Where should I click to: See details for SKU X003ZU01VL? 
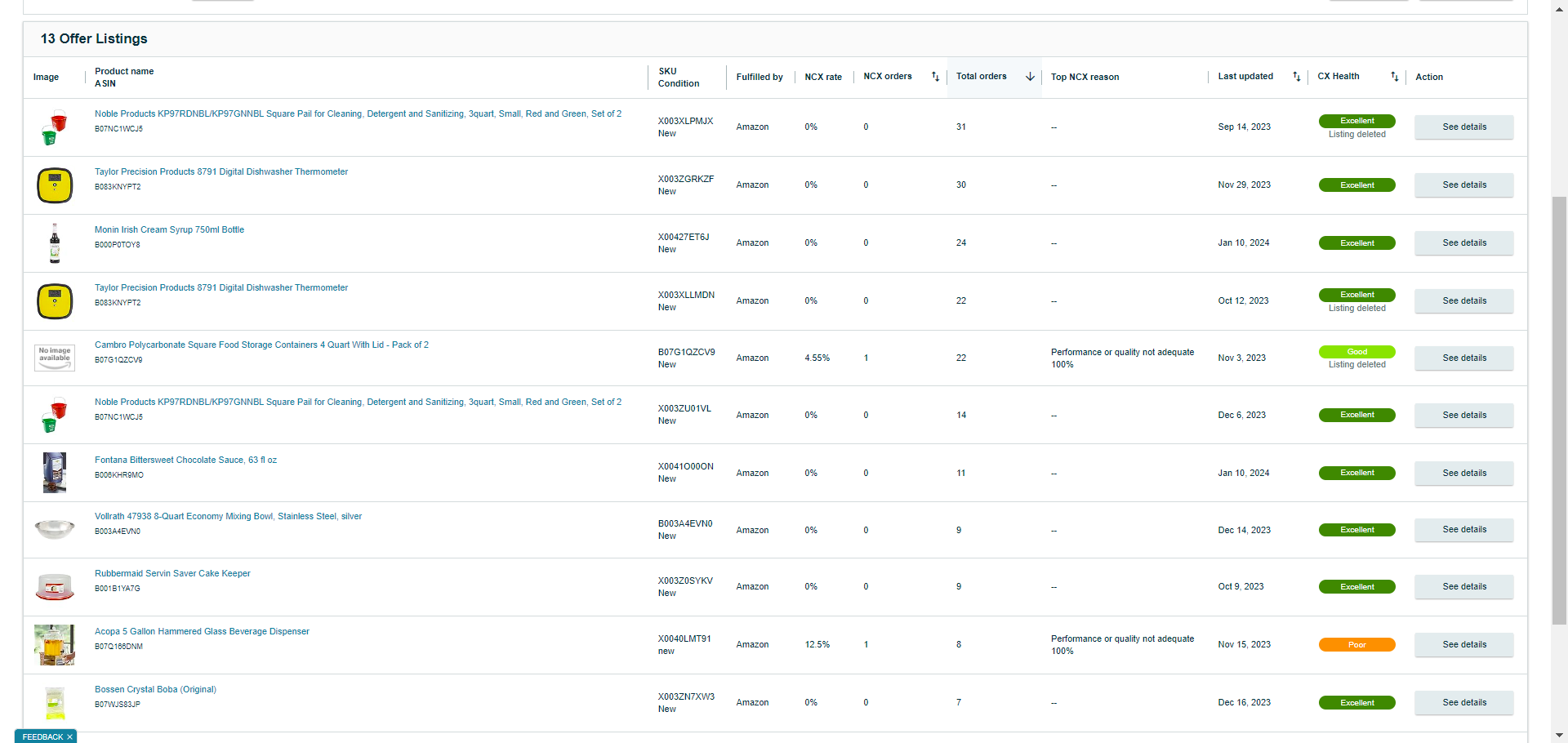click(1463, 416)
